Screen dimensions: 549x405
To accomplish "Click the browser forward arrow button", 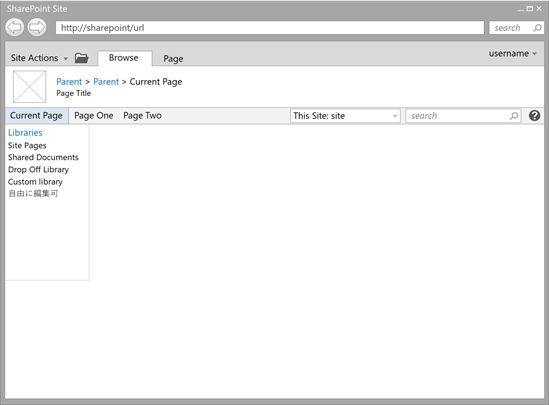I will pyautogui.click(x=37, y=27).
